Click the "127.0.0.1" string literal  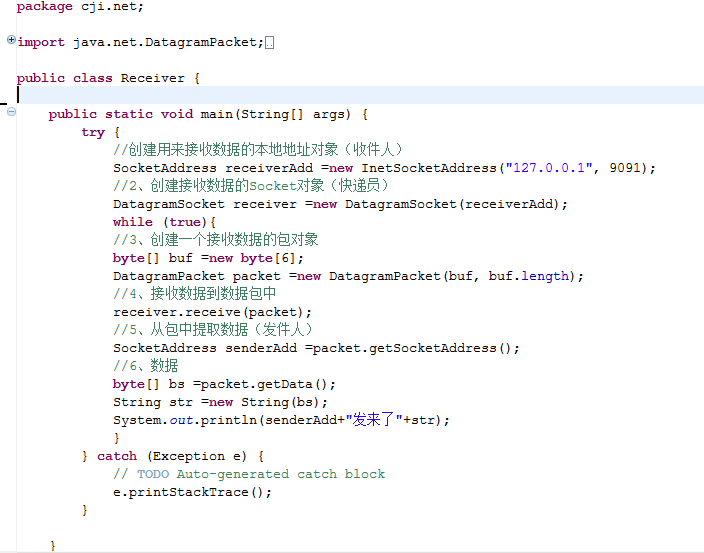(x=549, y=168)
